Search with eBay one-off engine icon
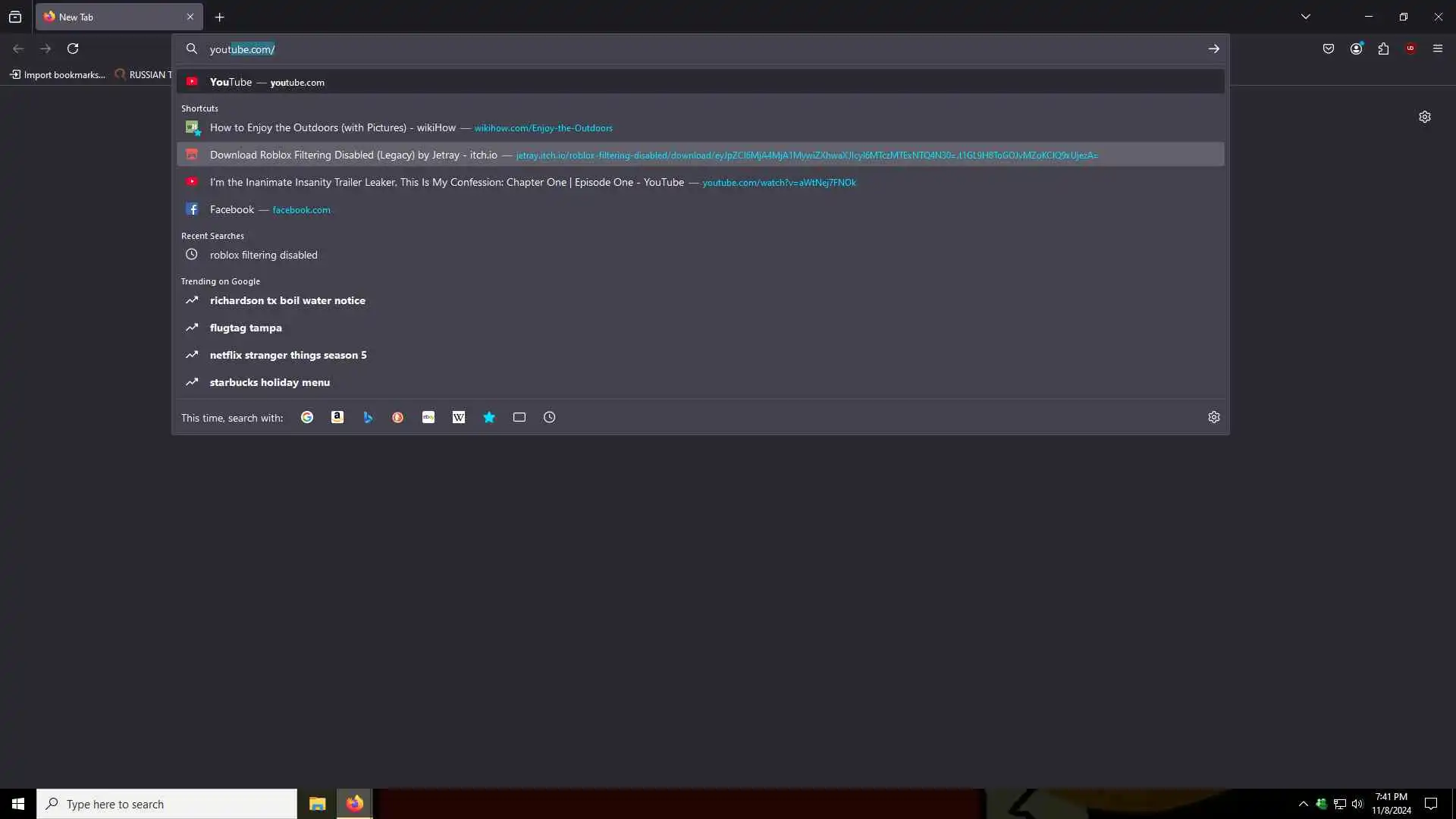This screenshot has height=819, width=1456. pos(428,417)
